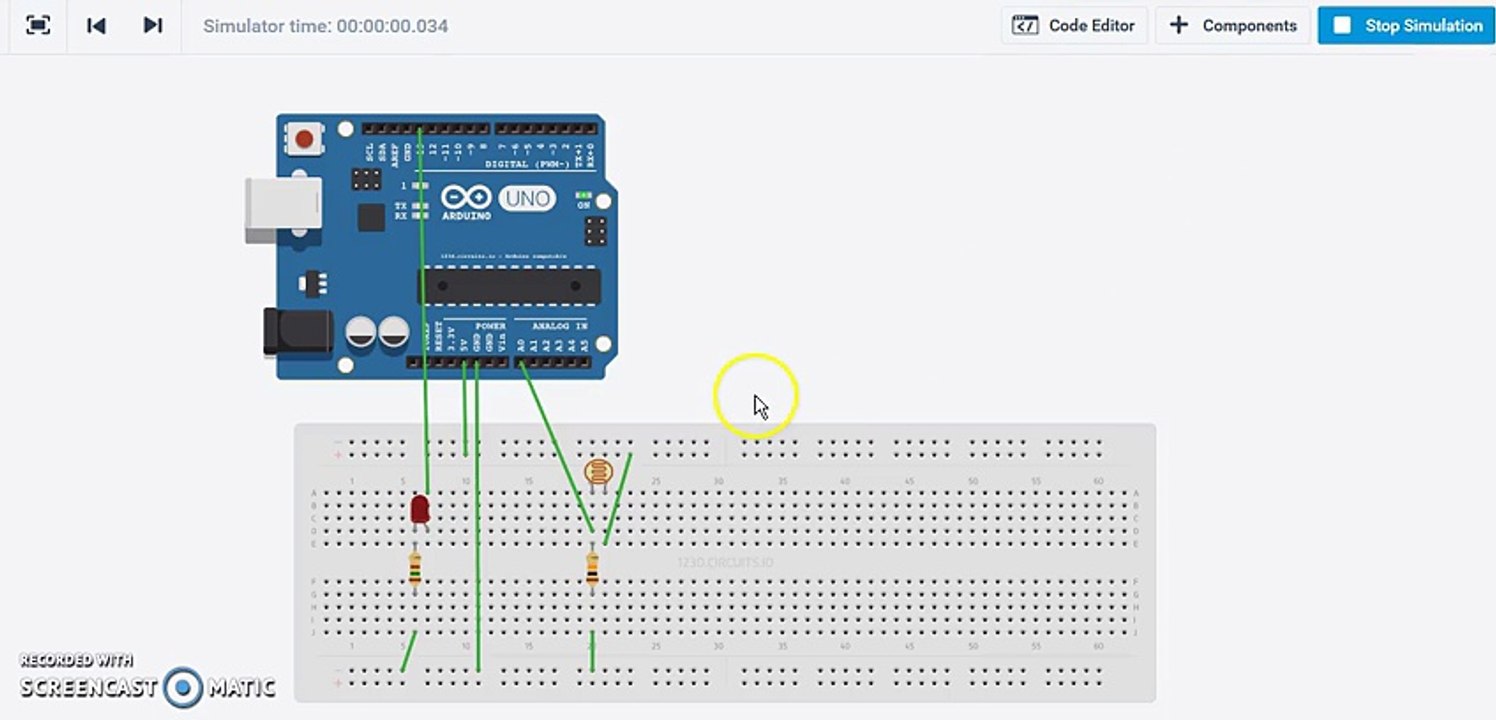Click the Arduino ON power indicator LED

pyautogui.click(x=584, y=196)
